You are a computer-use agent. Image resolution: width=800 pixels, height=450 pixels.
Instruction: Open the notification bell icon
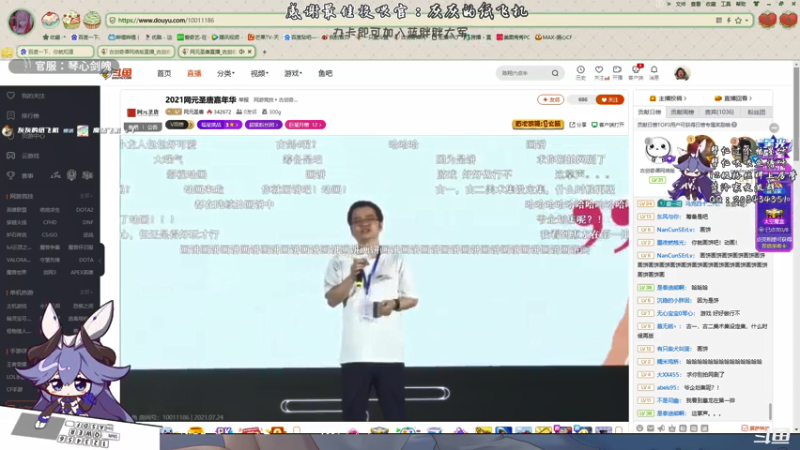click(654, 70)
